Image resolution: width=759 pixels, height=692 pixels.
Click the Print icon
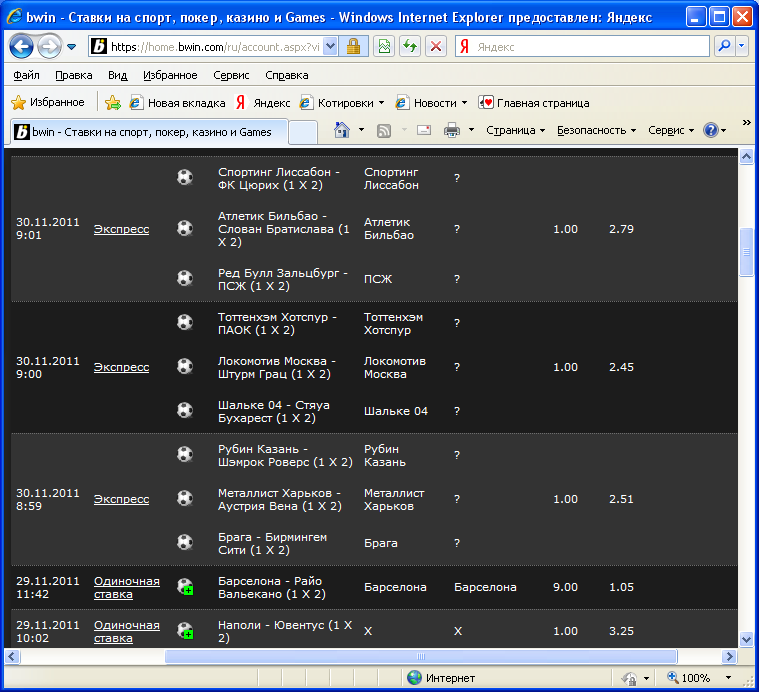tap(452, 130)
